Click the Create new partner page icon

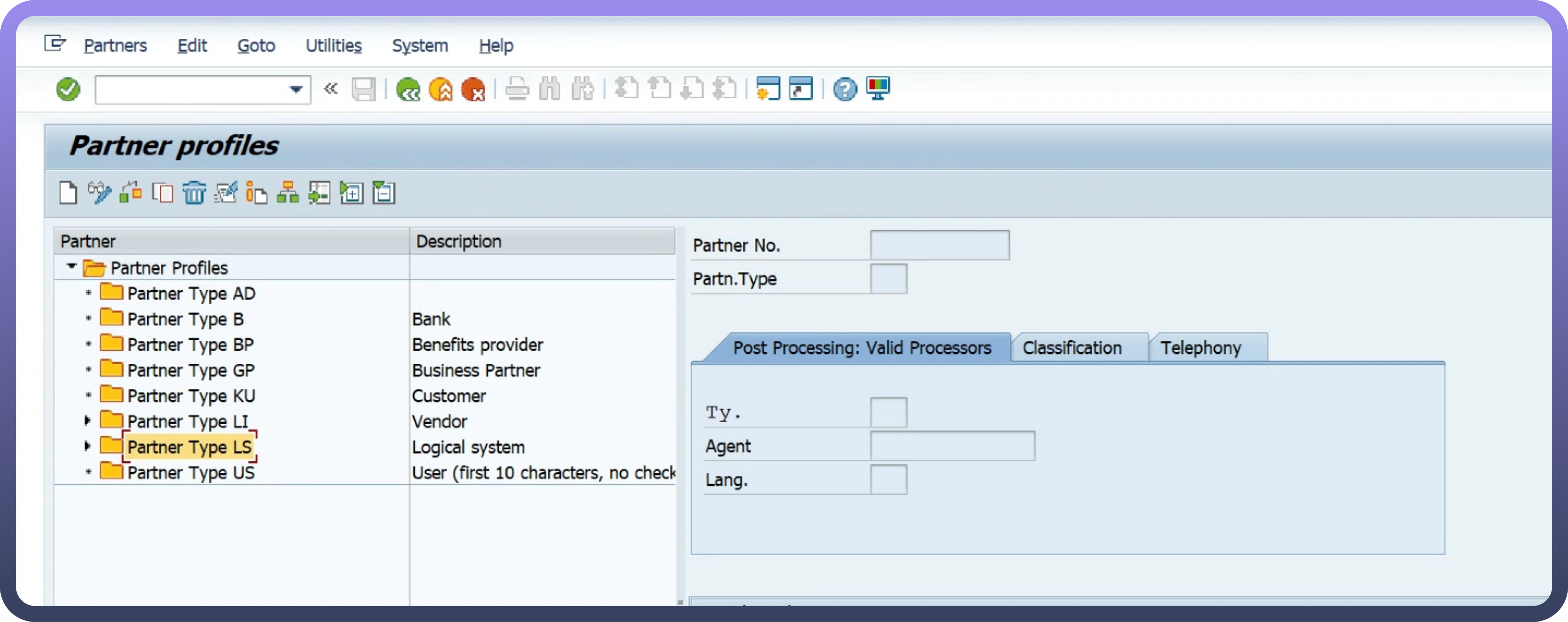68,193
